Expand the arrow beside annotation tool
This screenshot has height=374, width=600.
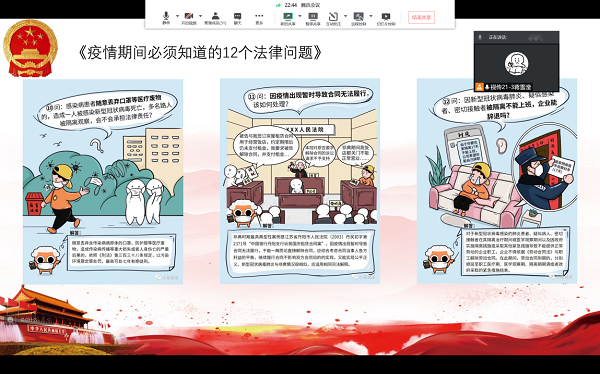click(x=346, y=16)
